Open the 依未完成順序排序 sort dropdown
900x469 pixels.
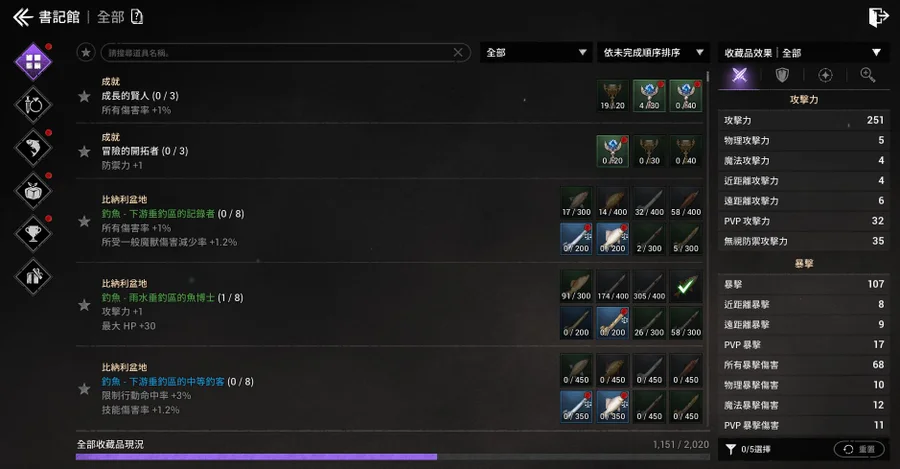[653, 53]
